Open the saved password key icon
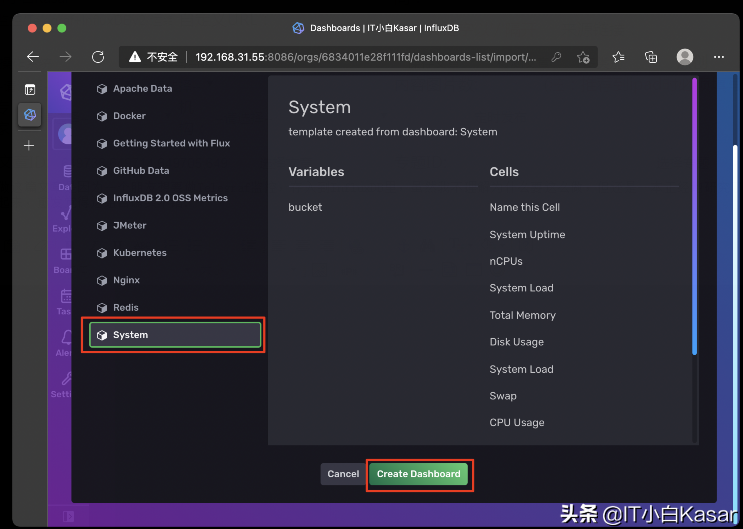Screen dimensions: 743x529 coord(556,57)
